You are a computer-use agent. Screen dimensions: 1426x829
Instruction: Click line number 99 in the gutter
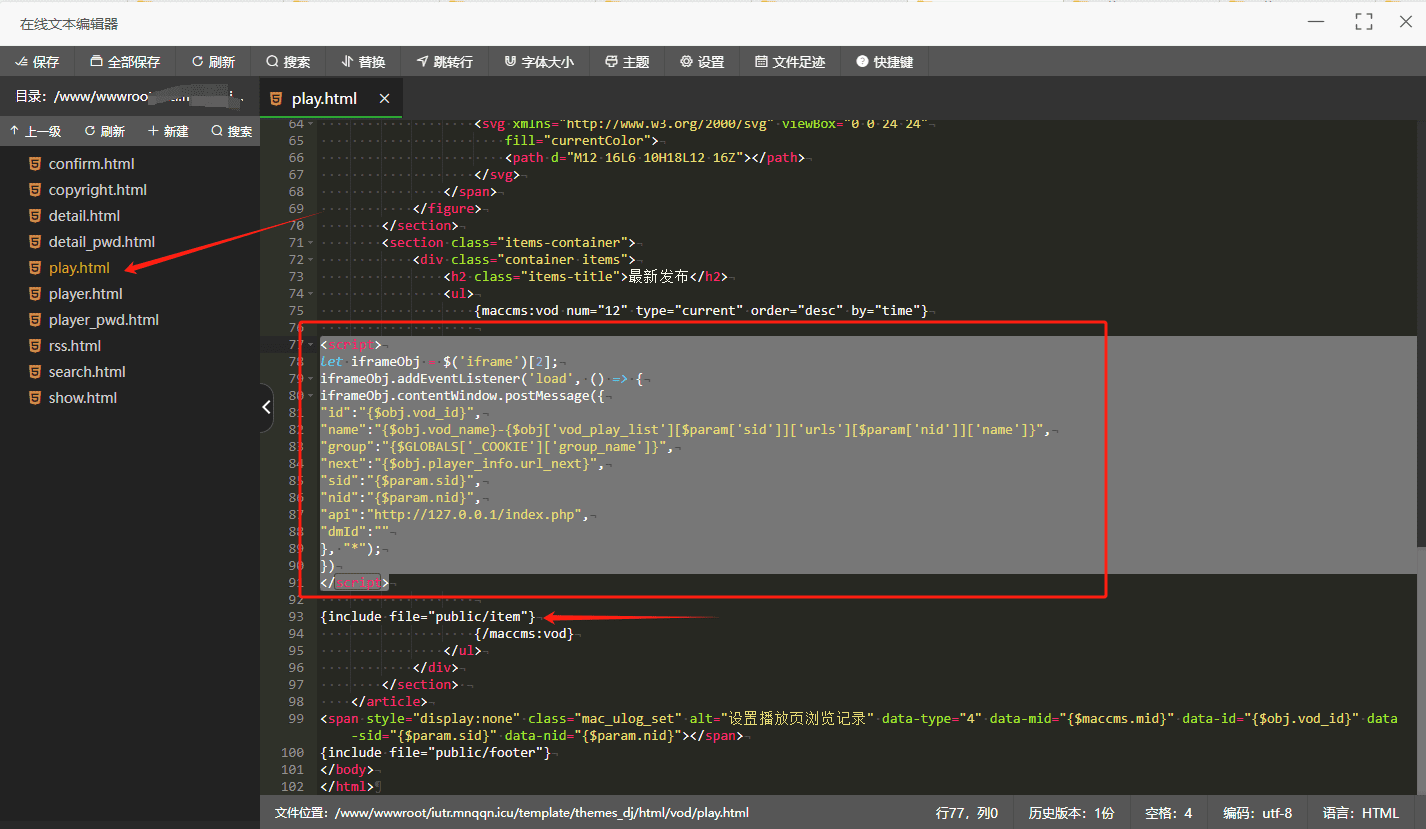tap(293, 718)
